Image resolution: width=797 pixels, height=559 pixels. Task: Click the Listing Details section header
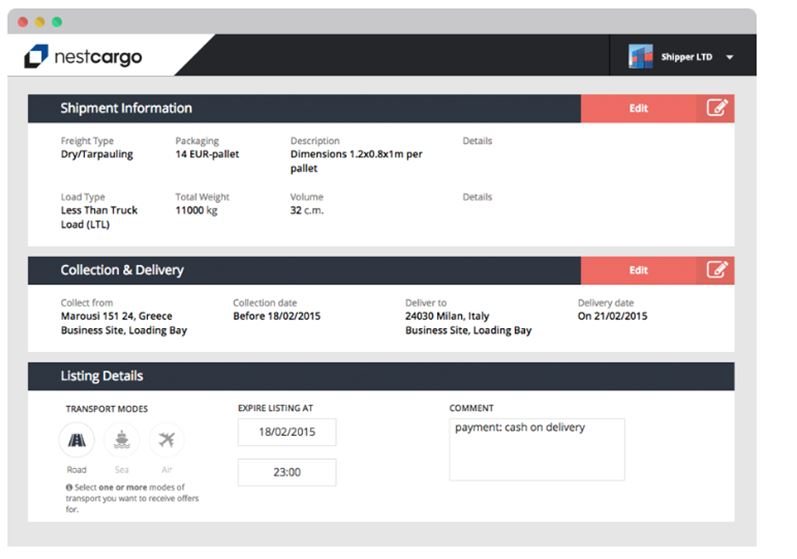(x=102, y=376)
